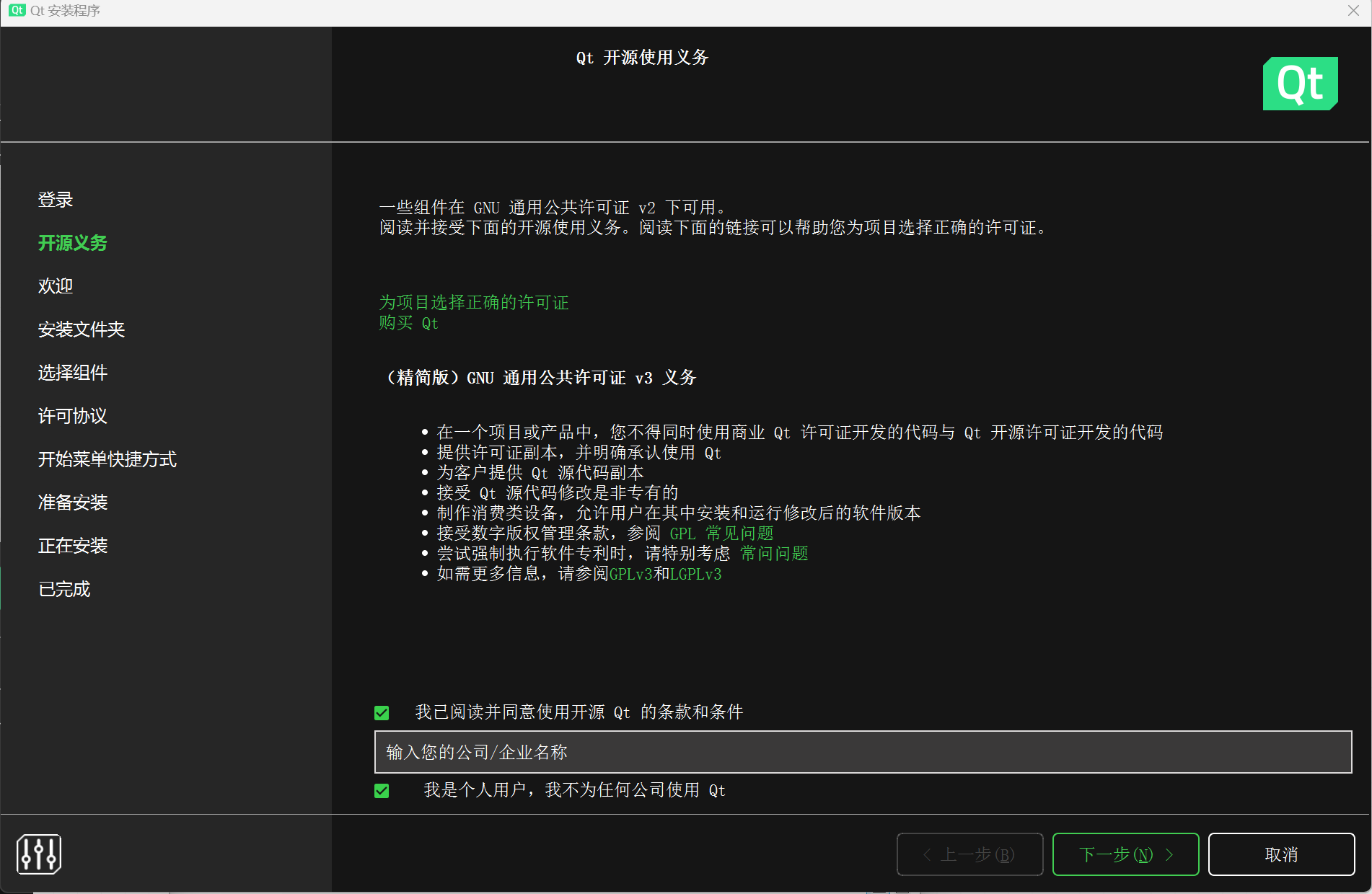Select the 登录 step in sidebar
The height and width of the screenshot is (894, 1372).
[56, 200]
